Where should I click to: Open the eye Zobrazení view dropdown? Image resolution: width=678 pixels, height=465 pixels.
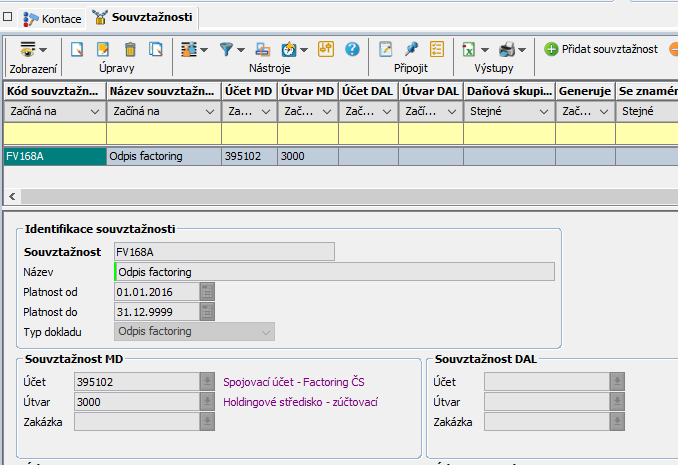(x=33, y=49)
